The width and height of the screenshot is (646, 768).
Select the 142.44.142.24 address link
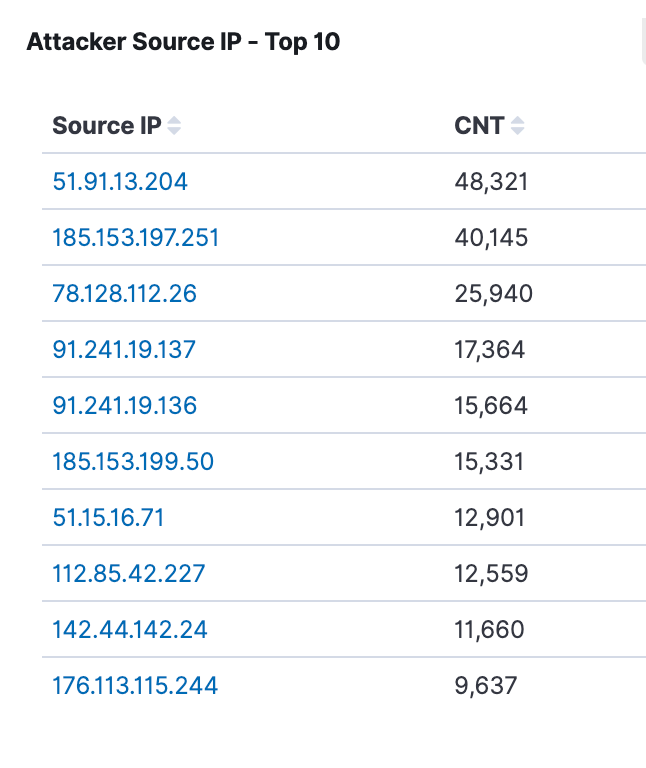(x=130, y=630)
